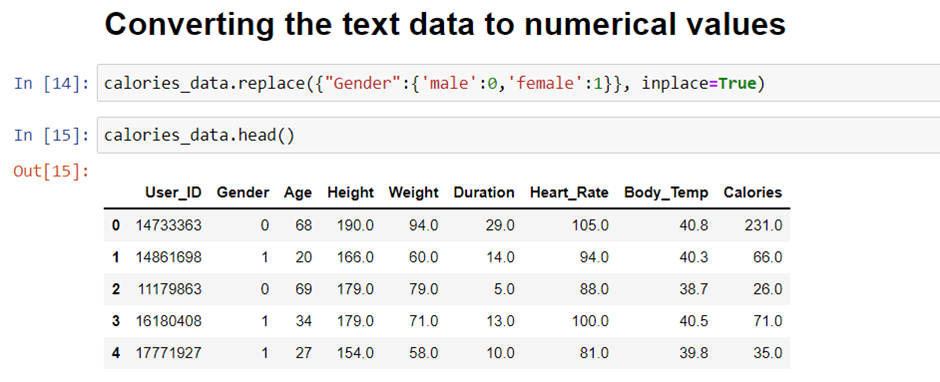Click row index 4 in table
The height and width of the screenshot is (382, 940).
click(116, 353)
